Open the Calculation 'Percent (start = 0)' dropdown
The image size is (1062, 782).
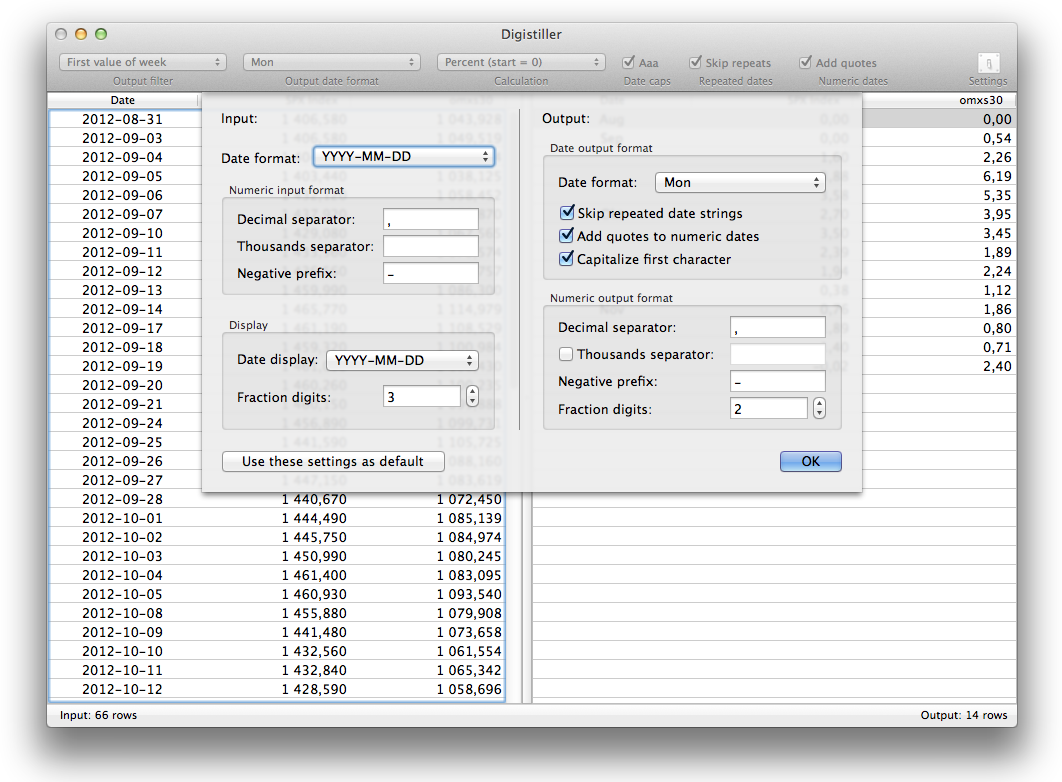(x=521, y=62)
